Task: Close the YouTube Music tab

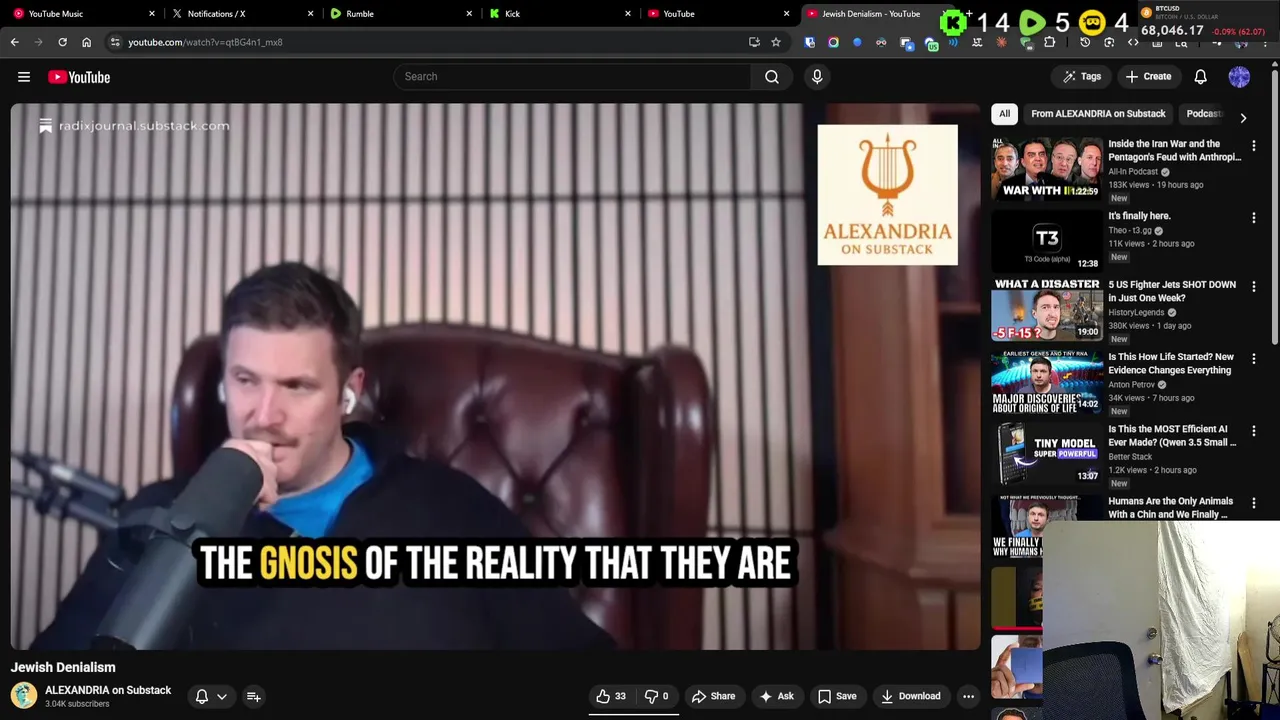Action: 152,14
